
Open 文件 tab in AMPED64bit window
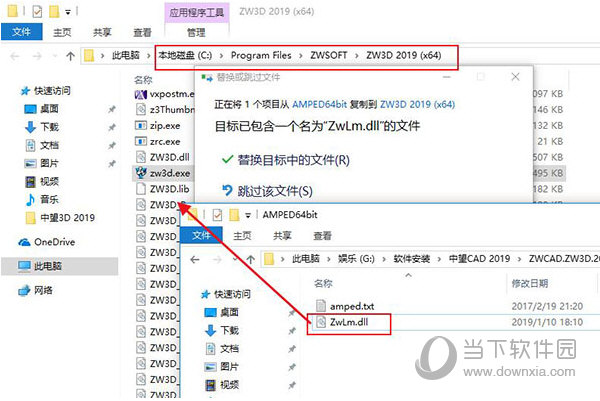pos(201,235)
